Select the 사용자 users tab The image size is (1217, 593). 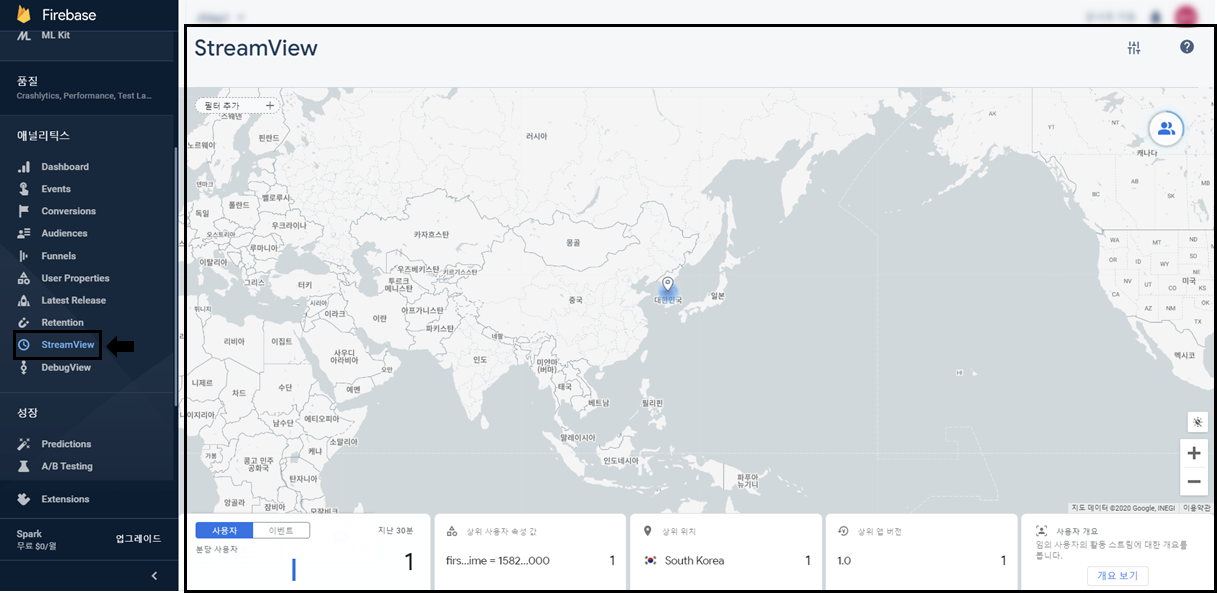(x=224, y=531)
